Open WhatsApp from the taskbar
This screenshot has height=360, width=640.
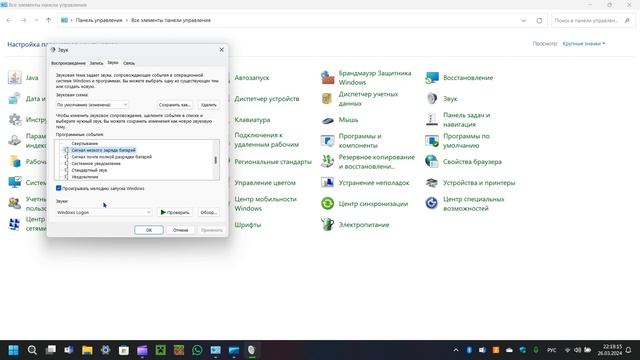pos(197,350)
